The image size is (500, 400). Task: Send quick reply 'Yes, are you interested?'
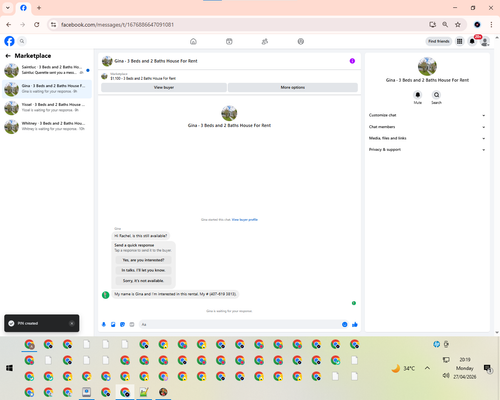(143, 260)
